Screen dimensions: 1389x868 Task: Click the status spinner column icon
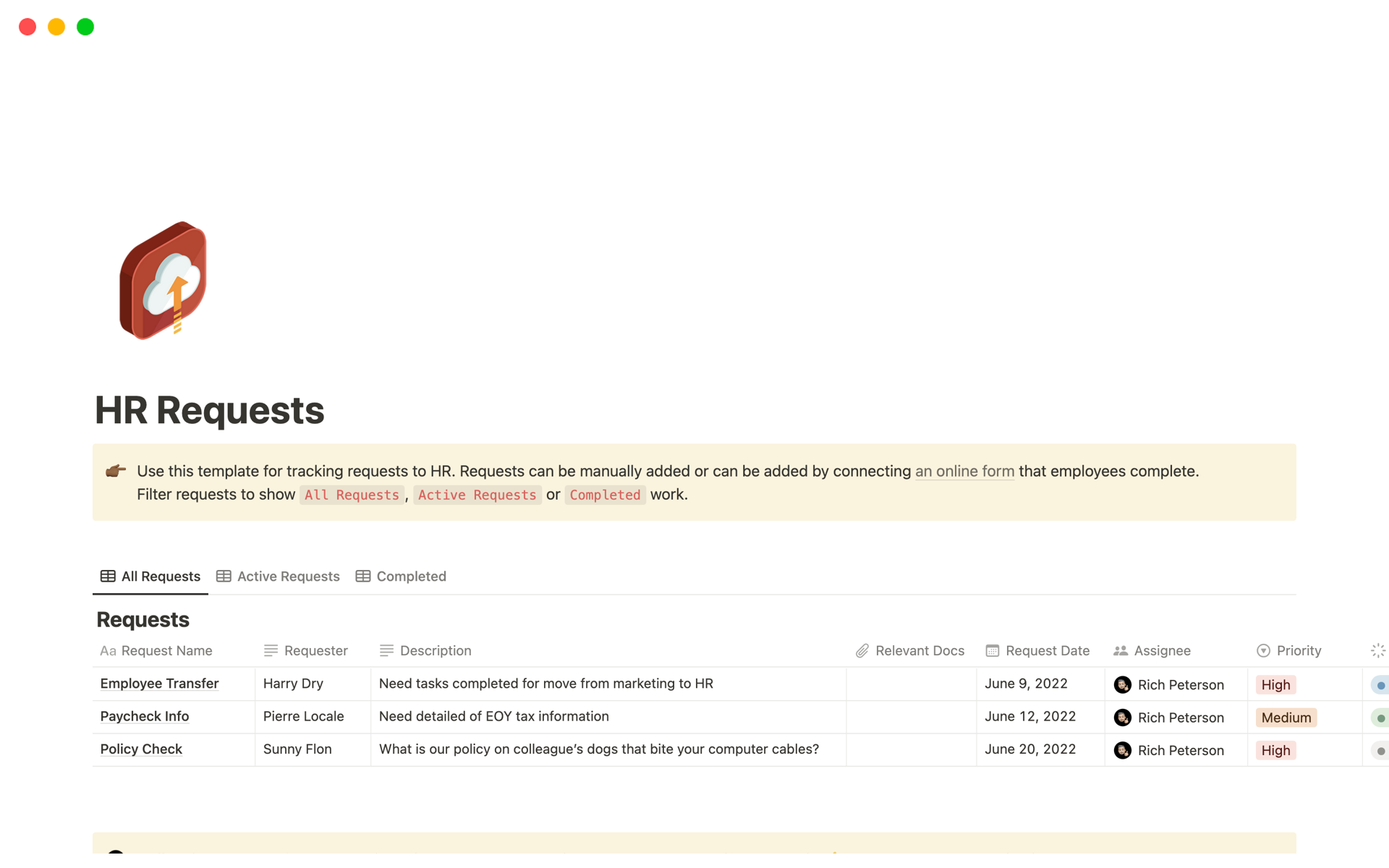click(1377, 651)
